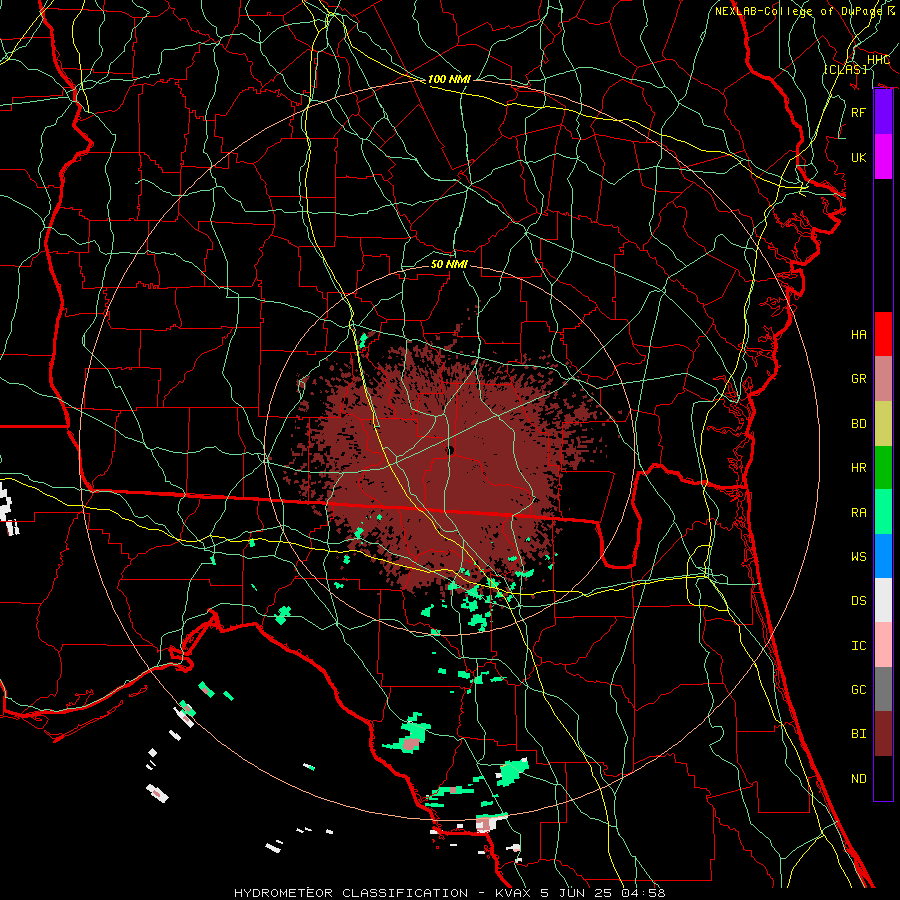This screenshot has height=900, width=900.
Task: Click the DS white legend swatch
Action: 883,600
